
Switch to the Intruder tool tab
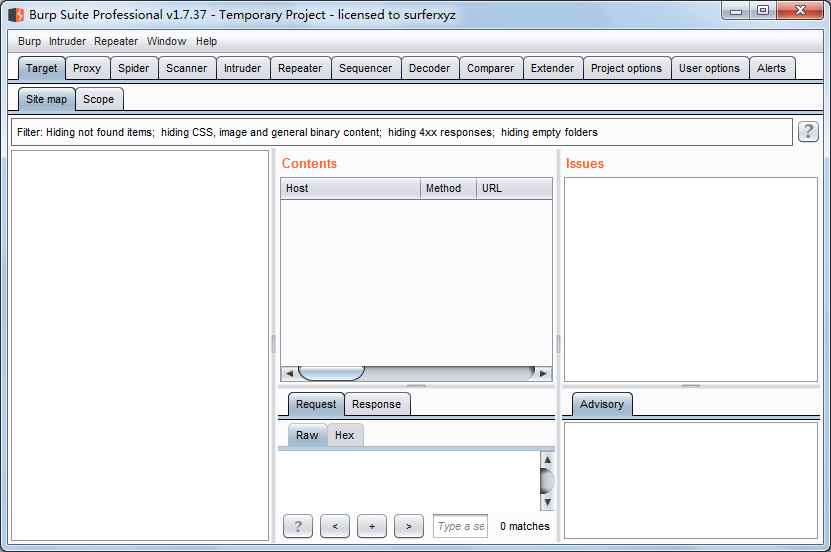coord(242,68)
